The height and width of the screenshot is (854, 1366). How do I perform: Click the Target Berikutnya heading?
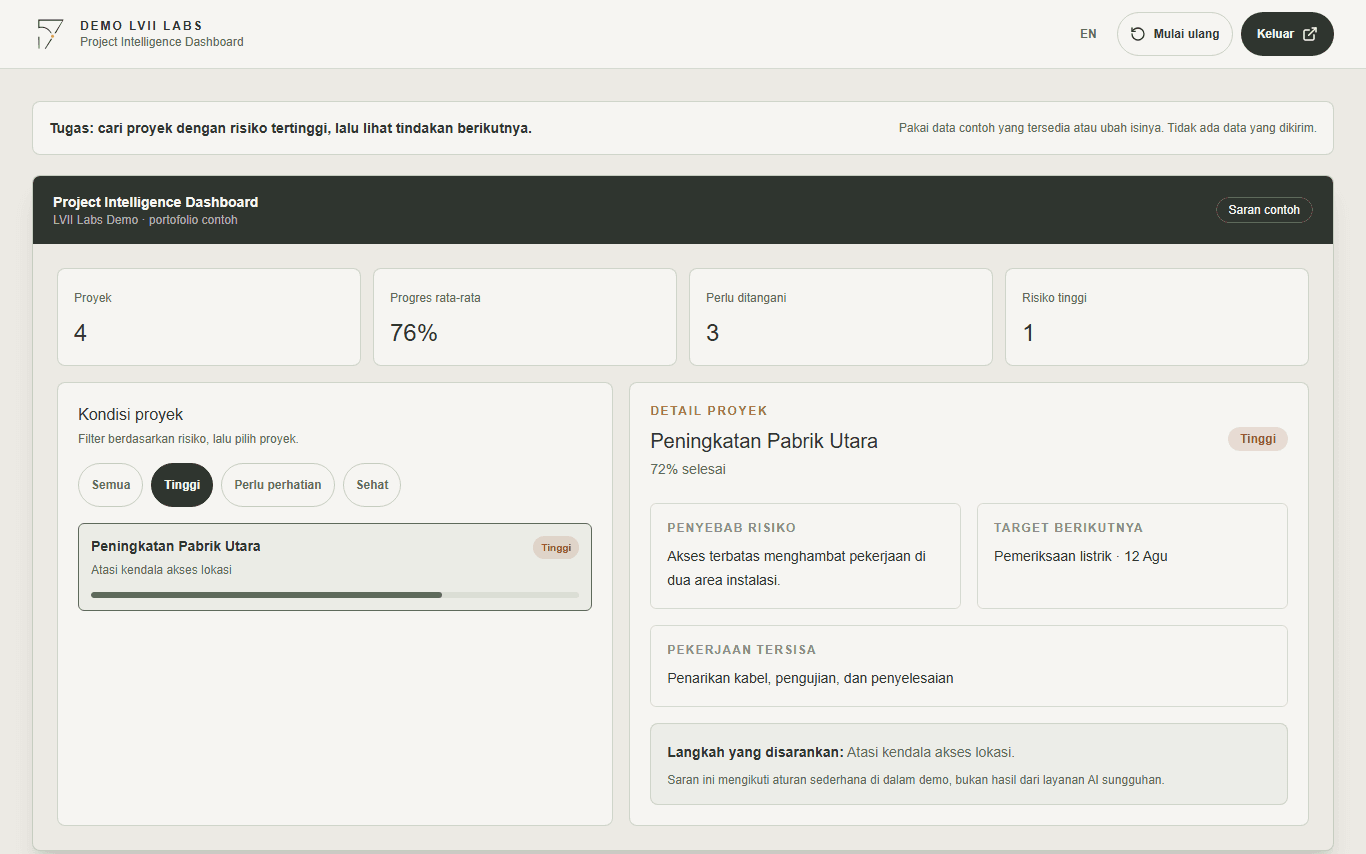click(1068, 528)
